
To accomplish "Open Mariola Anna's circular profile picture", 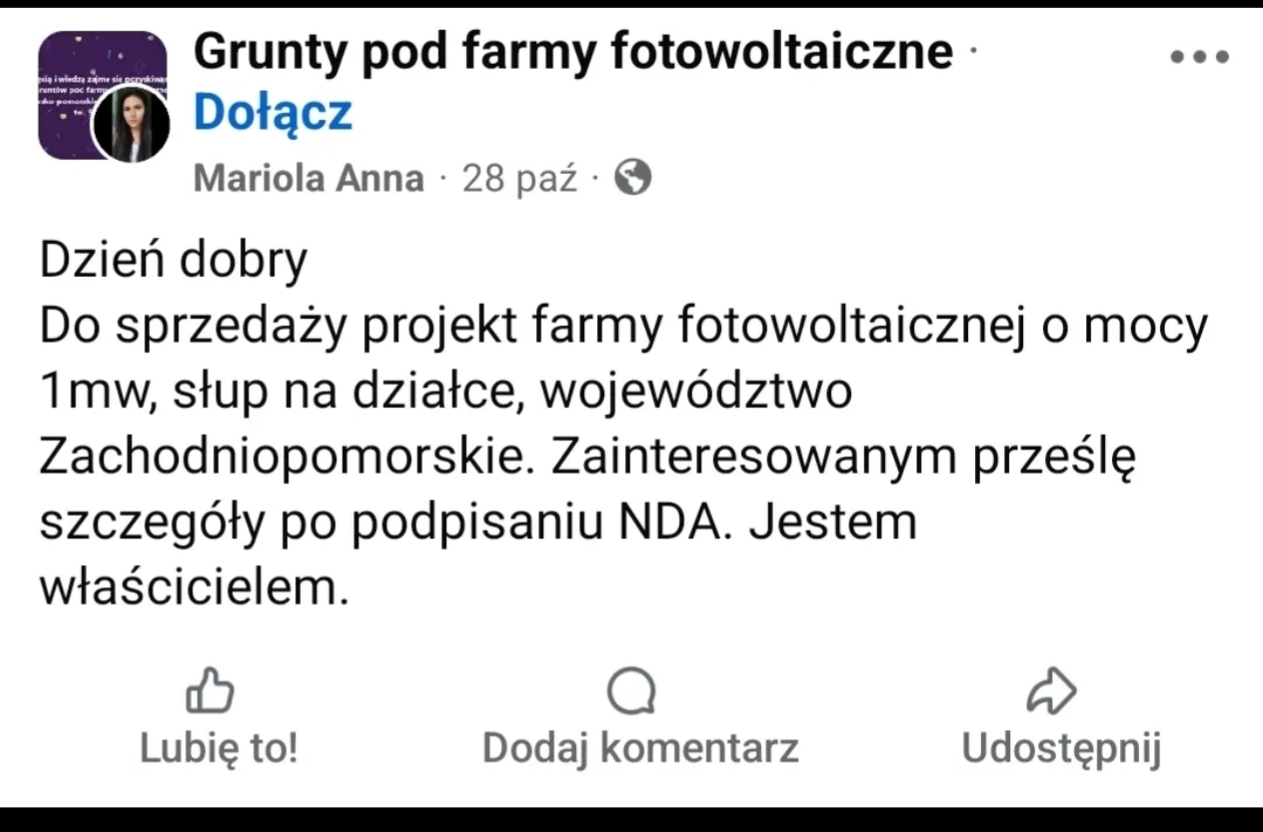I will [131, 124].
